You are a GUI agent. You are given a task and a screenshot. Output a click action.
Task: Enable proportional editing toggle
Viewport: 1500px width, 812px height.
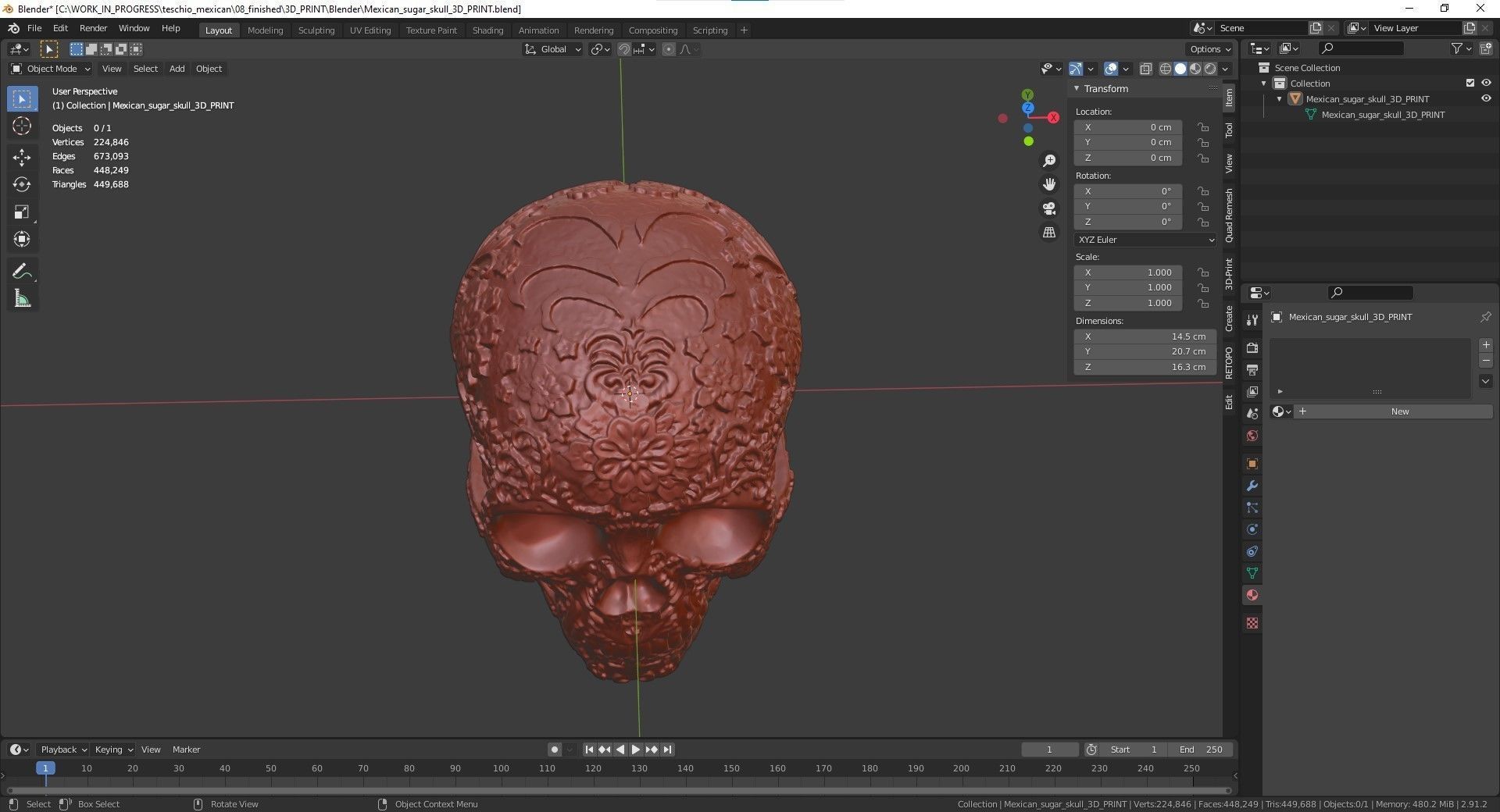click(x=669, y=49)
